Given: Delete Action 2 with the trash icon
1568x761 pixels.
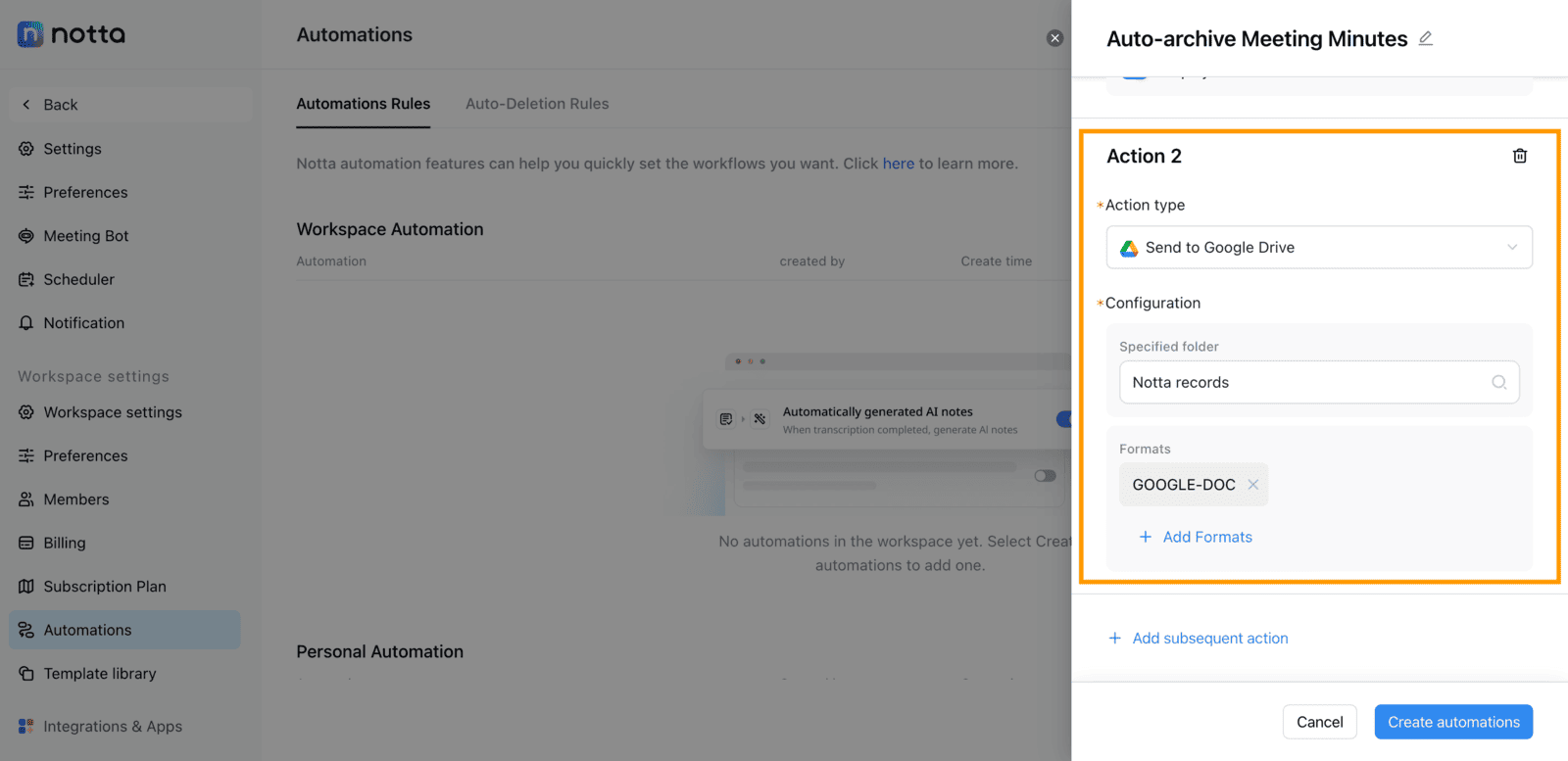Looking at the screenshot, I should 1520,156.
